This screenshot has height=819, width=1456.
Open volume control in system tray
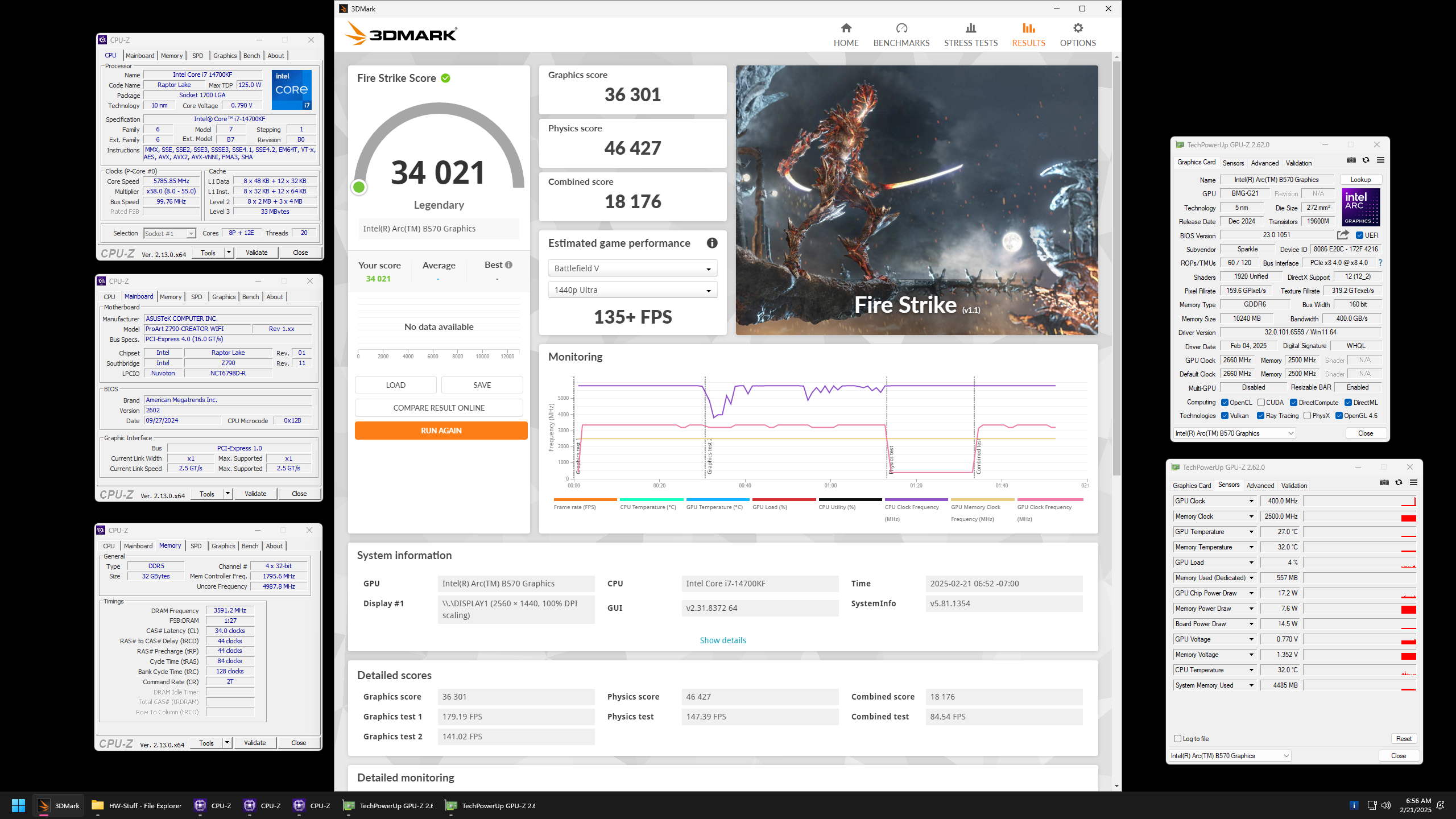(x=1386, y=805)
